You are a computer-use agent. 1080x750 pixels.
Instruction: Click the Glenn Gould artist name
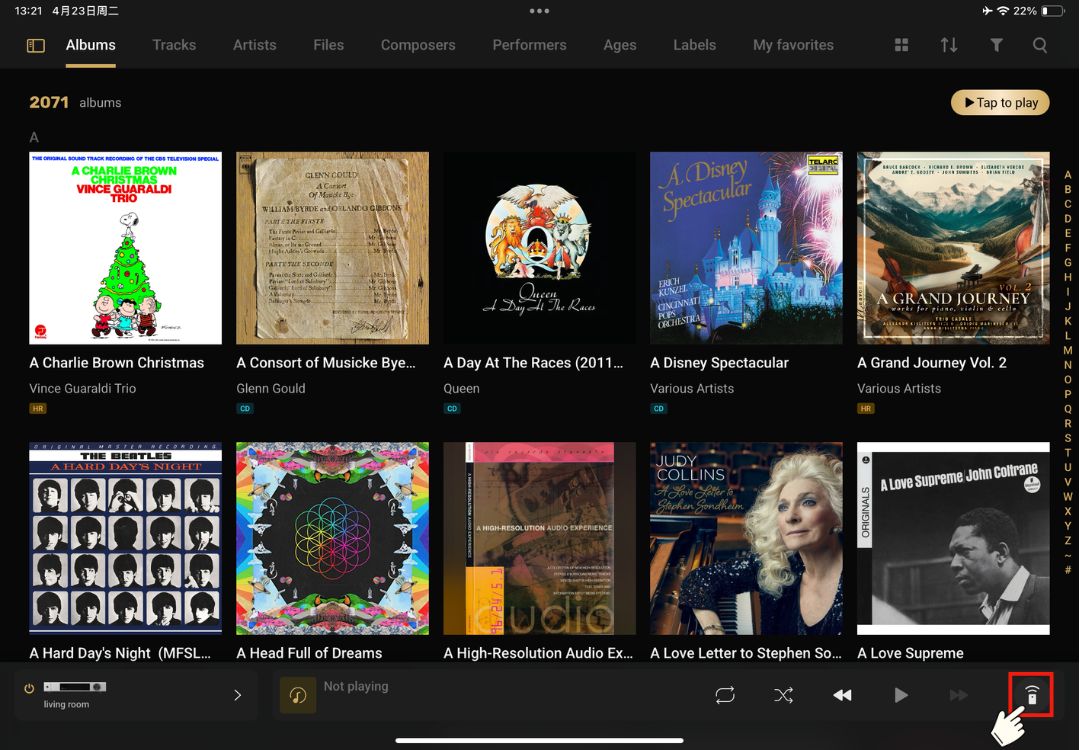click(x=271, y=388)
